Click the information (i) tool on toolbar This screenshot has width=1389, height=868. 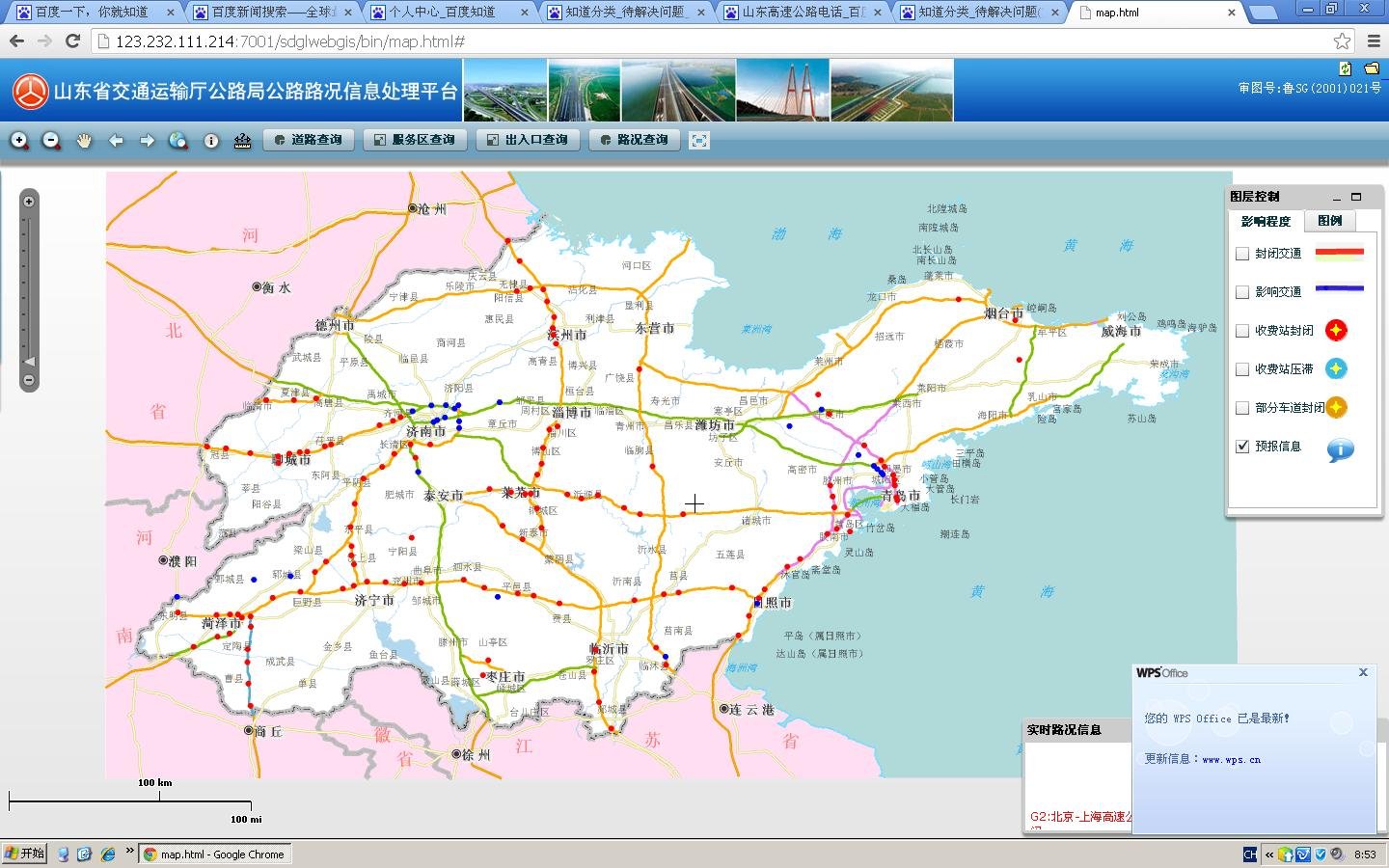[x=210, y=140]
